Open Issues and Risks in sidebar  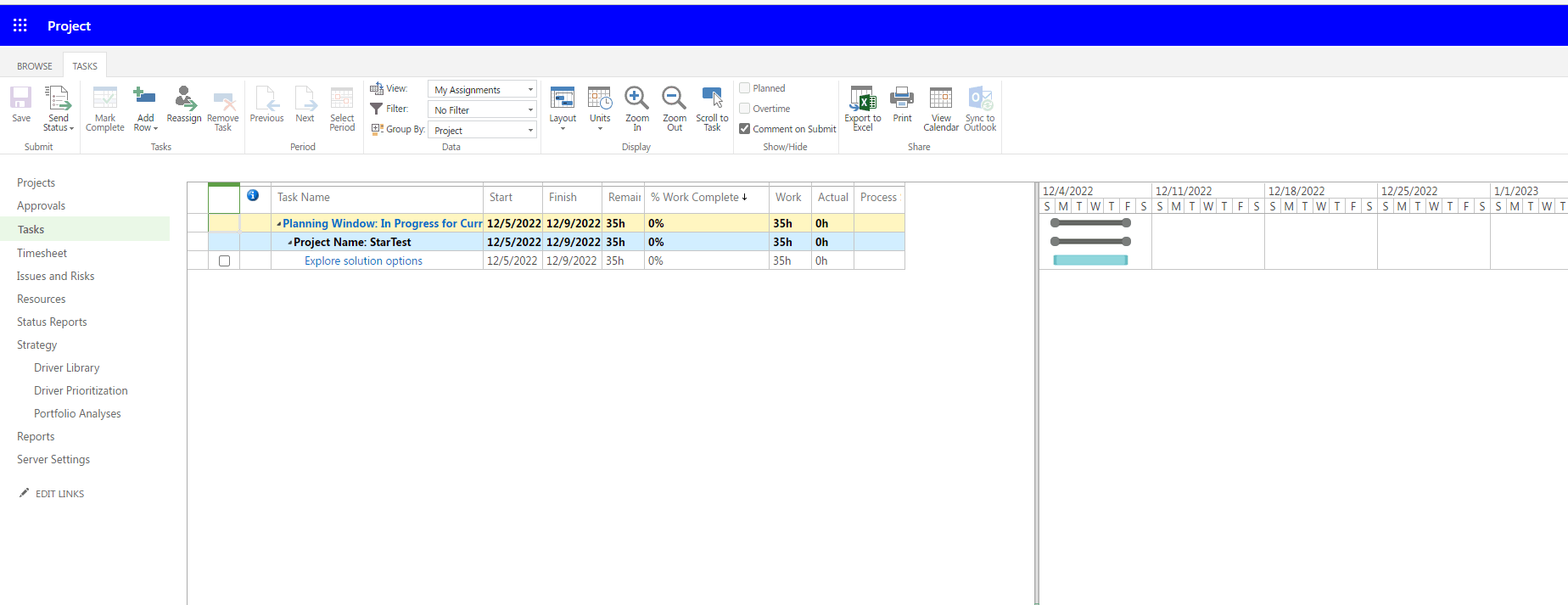[x=55, y=276]
